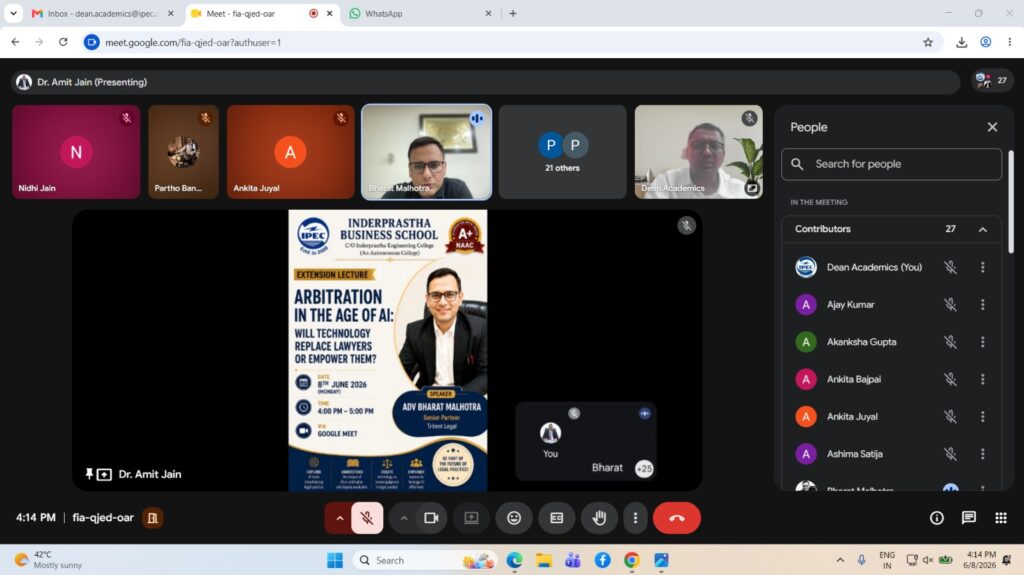Collapse the Contributors list chevron
The image size is (1024, 575).
[982, 229]
